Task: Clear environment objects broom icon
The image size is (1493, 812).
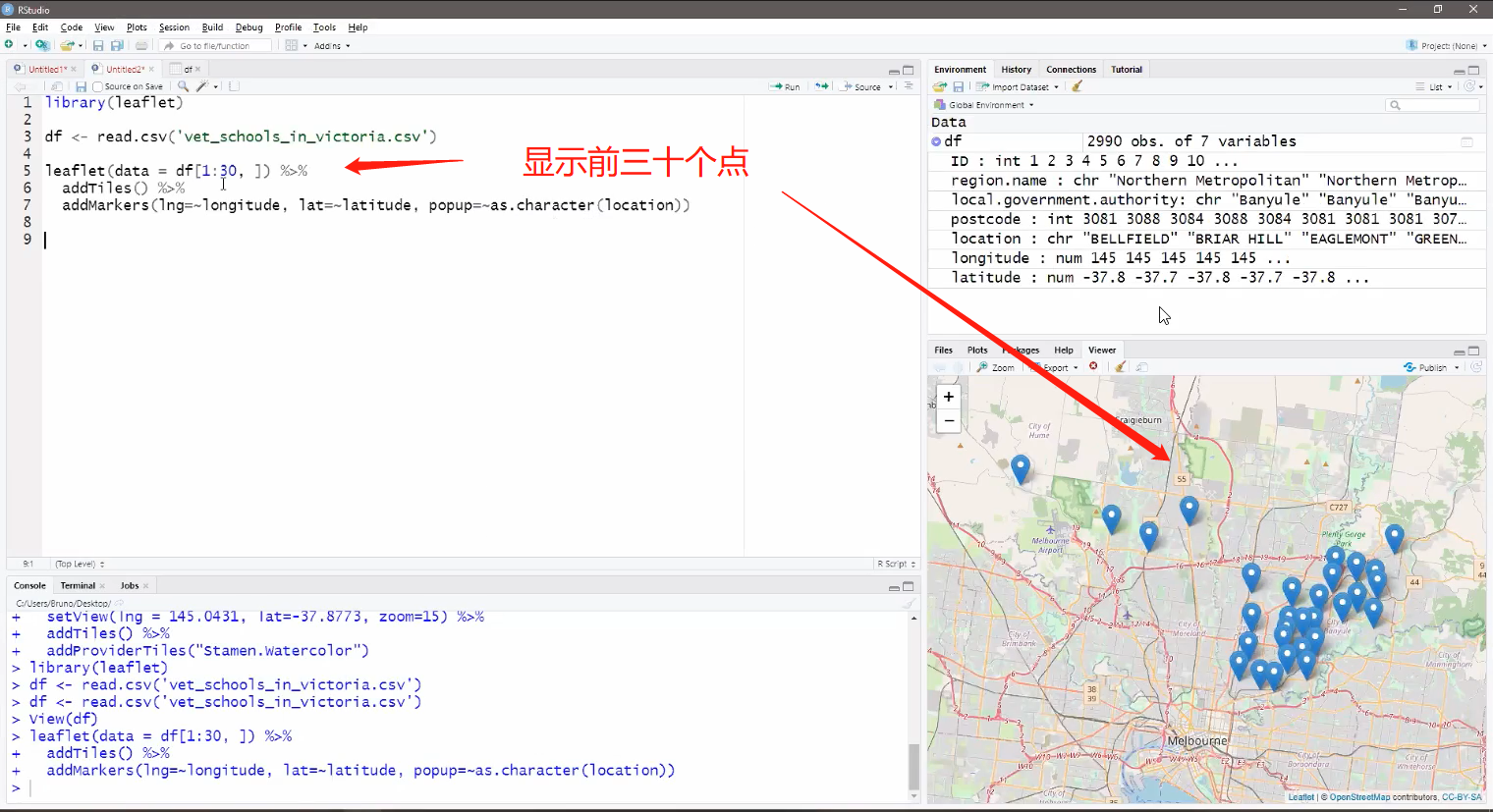Action: coord(1078,86)
